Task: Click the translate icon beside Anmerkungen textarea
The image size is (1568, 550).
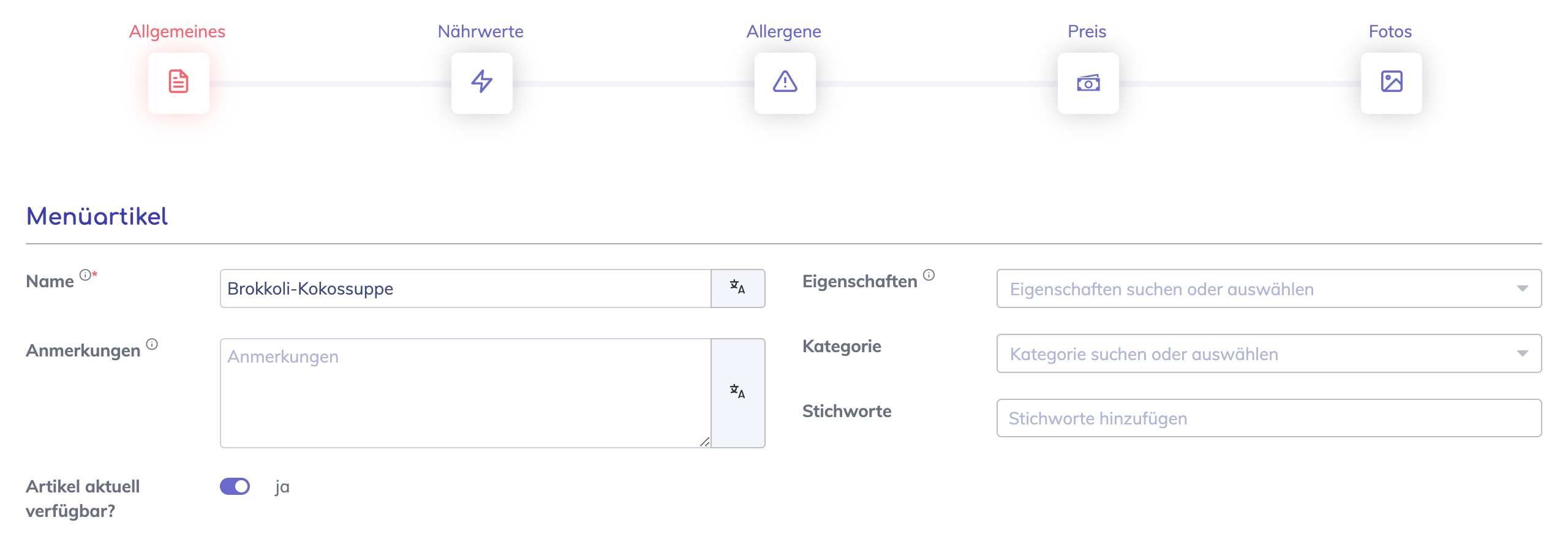Action: (737, 392)
